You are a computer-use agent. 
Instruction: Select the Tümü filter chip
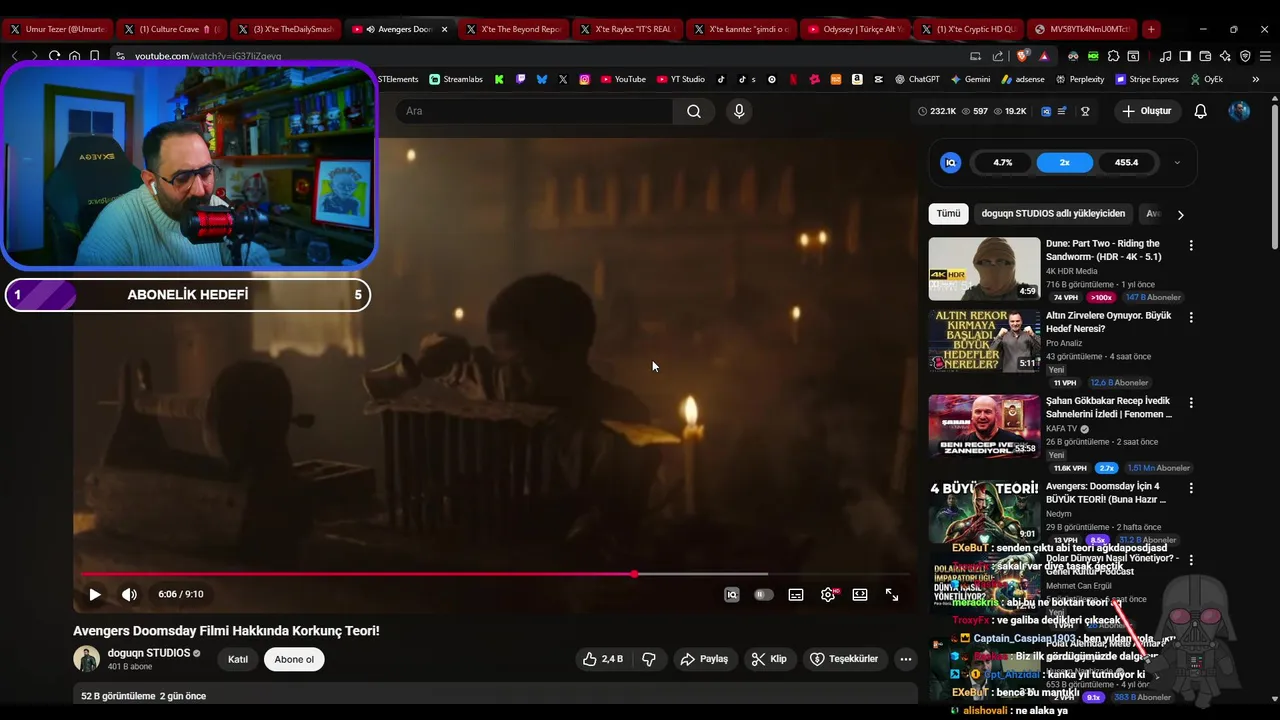click(x=948, y=213)
